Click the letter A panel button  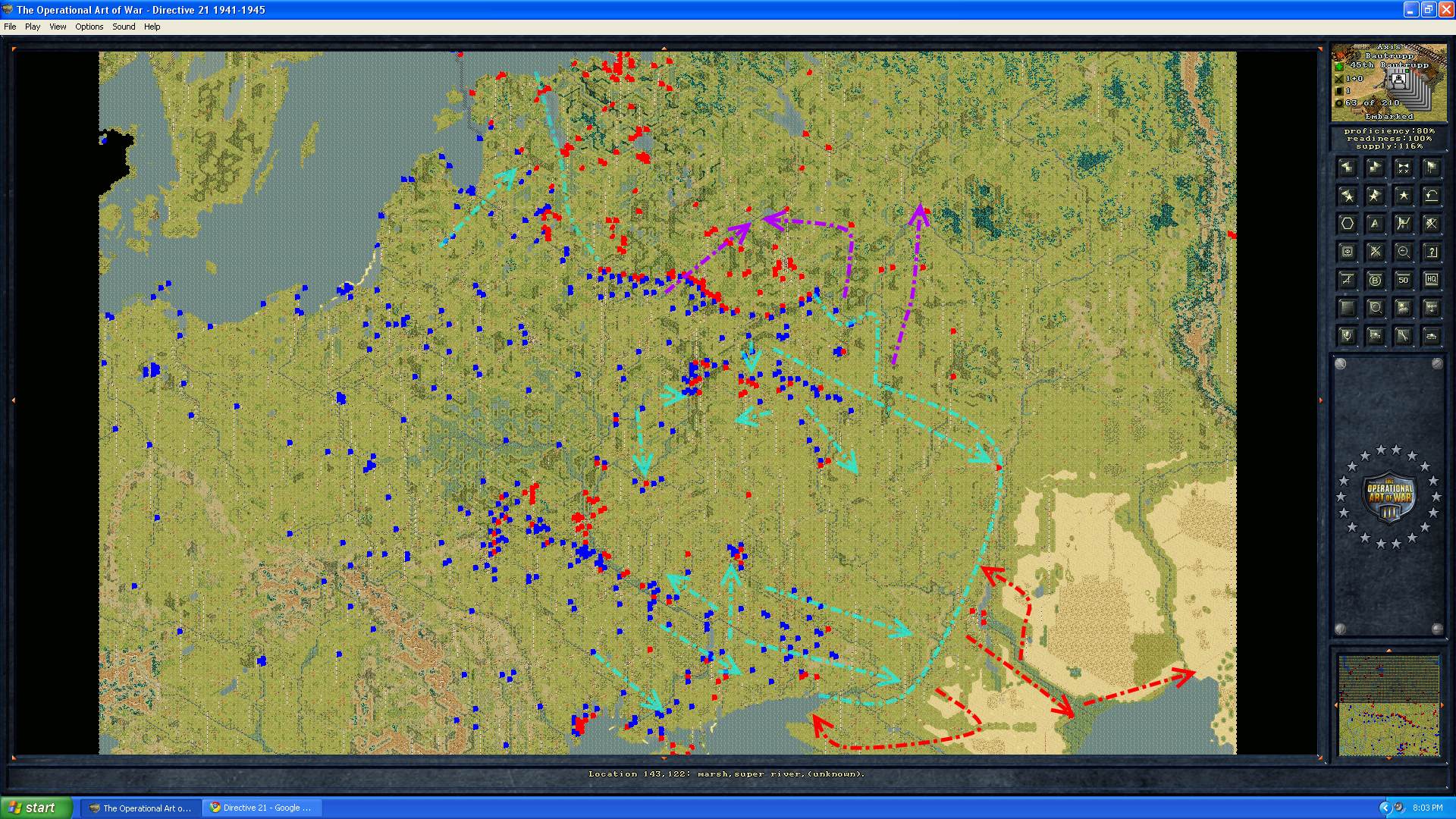[x=1375, y=224]
